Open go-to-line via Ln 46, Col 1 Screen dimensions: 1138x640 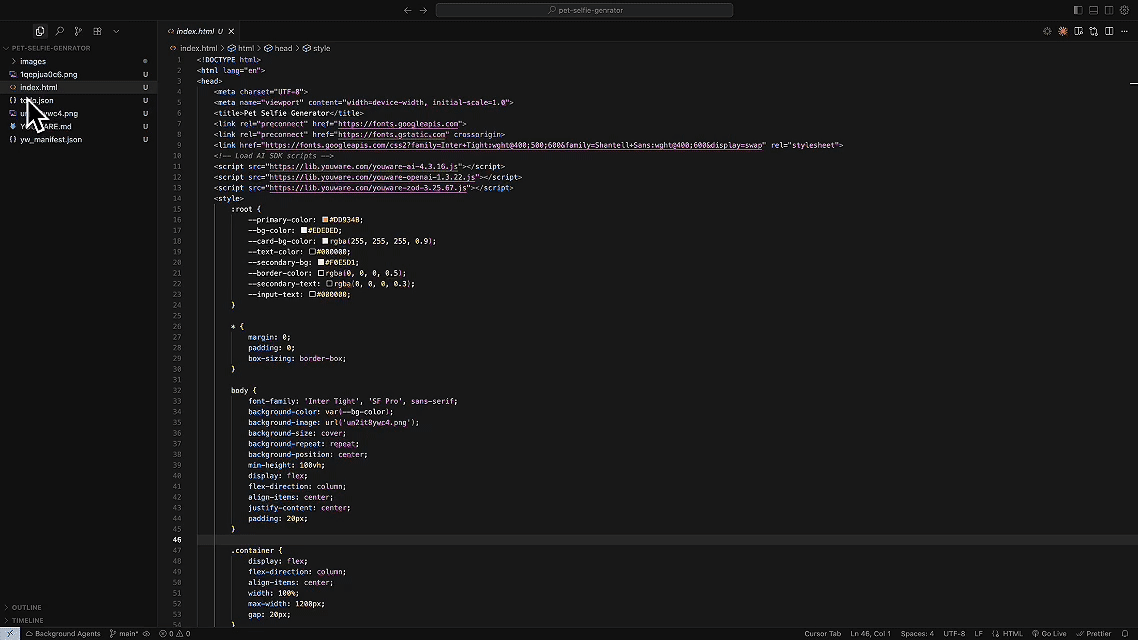point(869,633)
